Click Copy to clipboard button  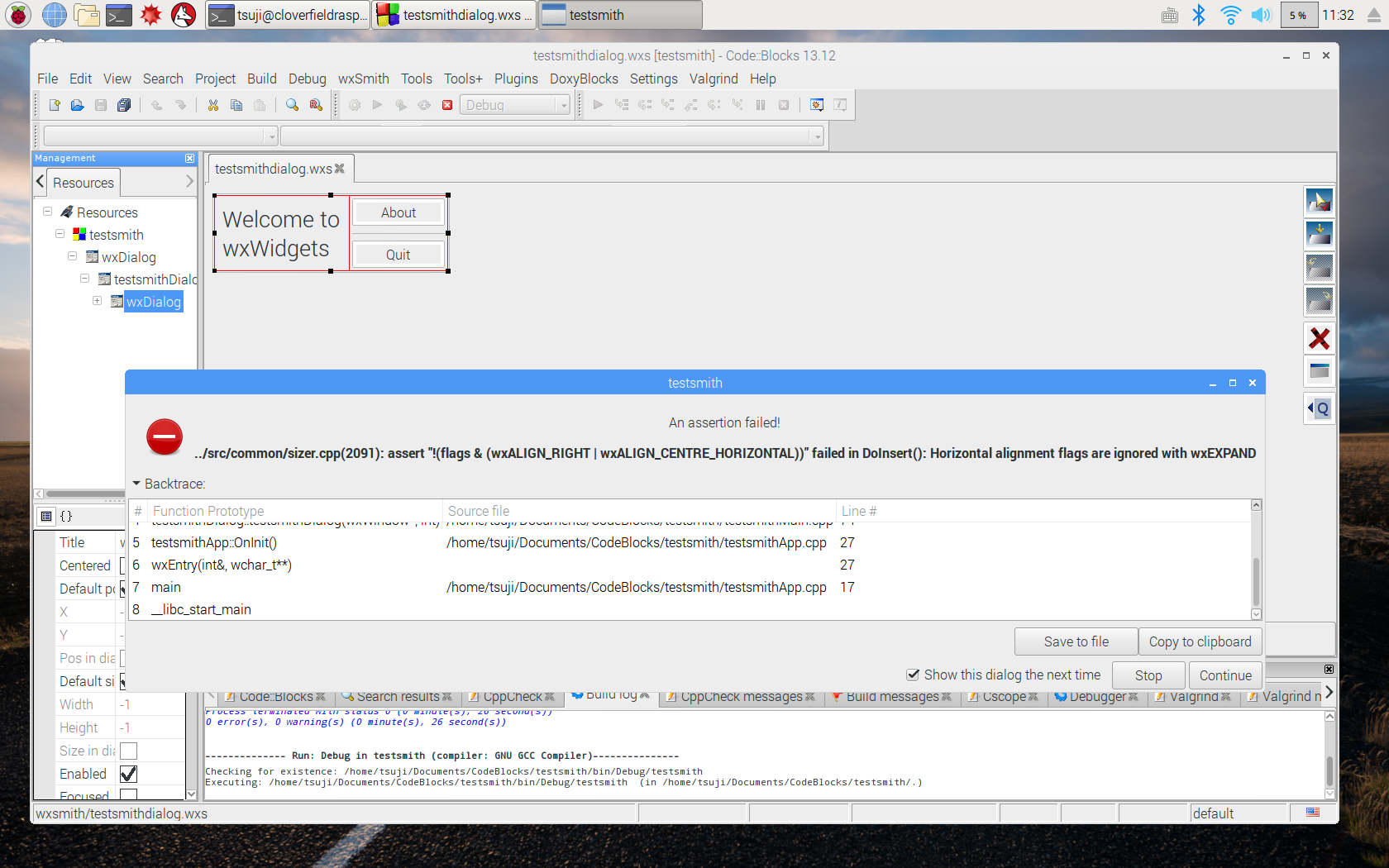[1200, 641]
